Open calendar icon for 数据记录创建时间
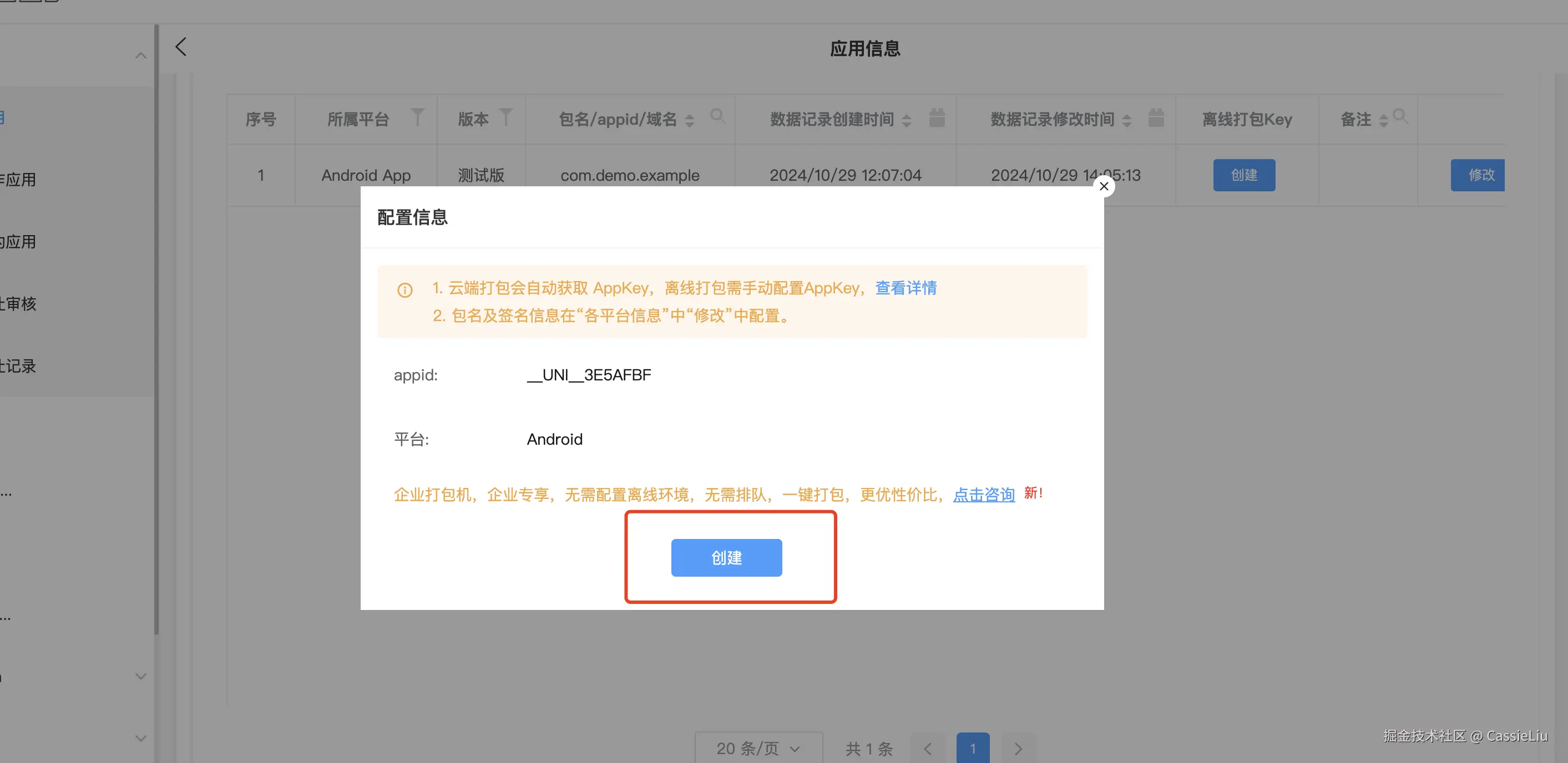Image resolution: width=1568 pixels, height=763 pixels. [937, 118]
